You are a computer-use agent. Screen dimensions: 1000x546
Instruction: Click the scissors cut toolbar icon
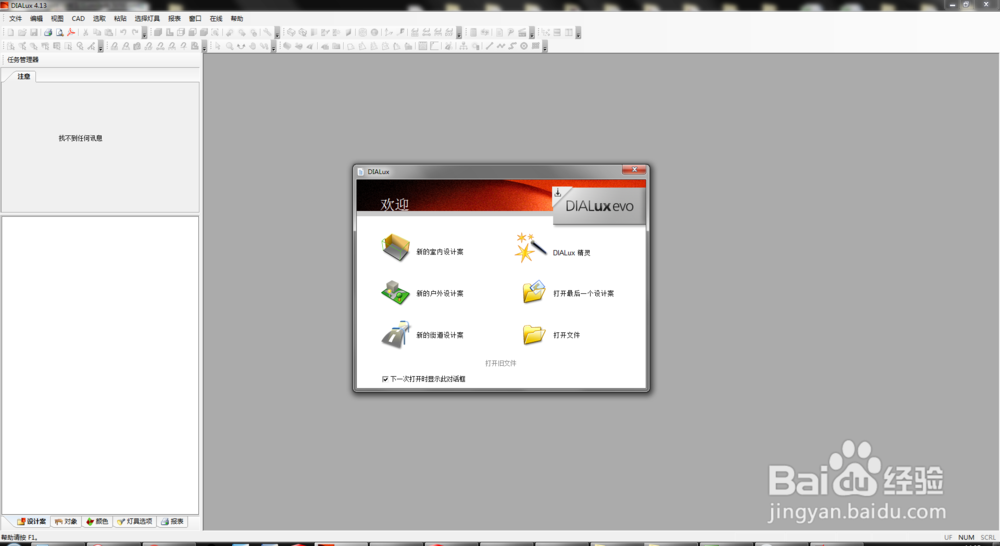tap(85, 32)
